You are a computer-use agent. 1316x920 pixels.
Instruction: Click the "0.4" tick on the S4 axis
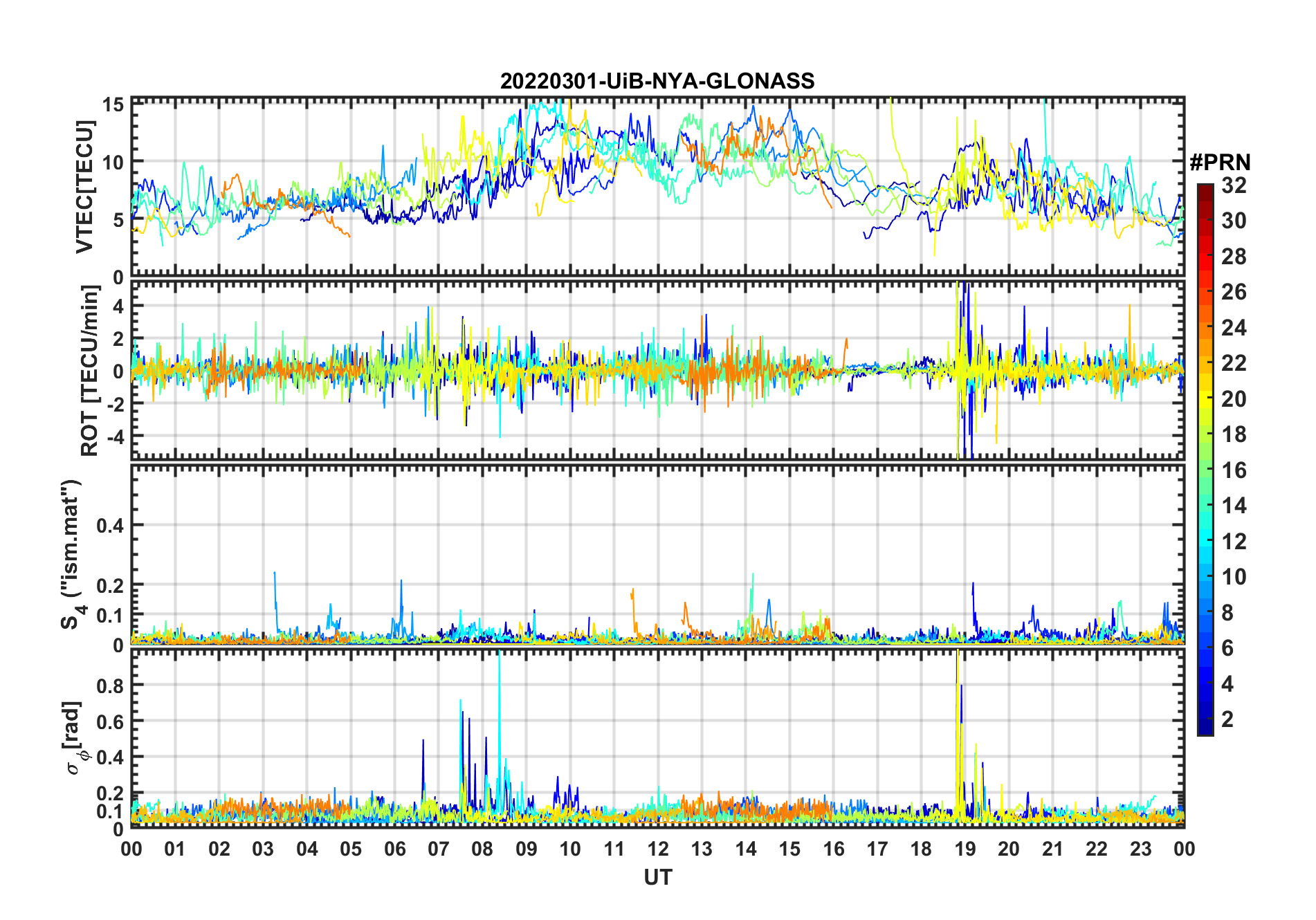click(x=110, y=526)
